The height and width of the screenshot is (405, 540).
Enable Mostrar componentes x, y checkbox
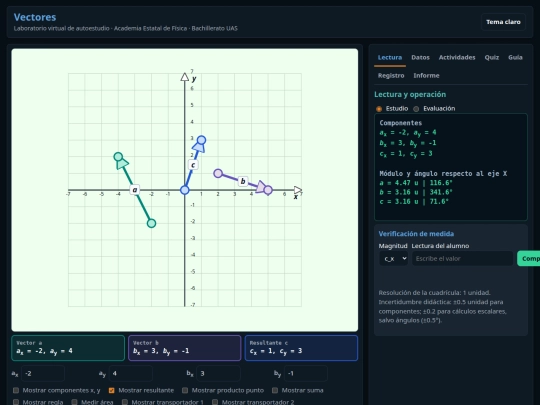(16, 390)
